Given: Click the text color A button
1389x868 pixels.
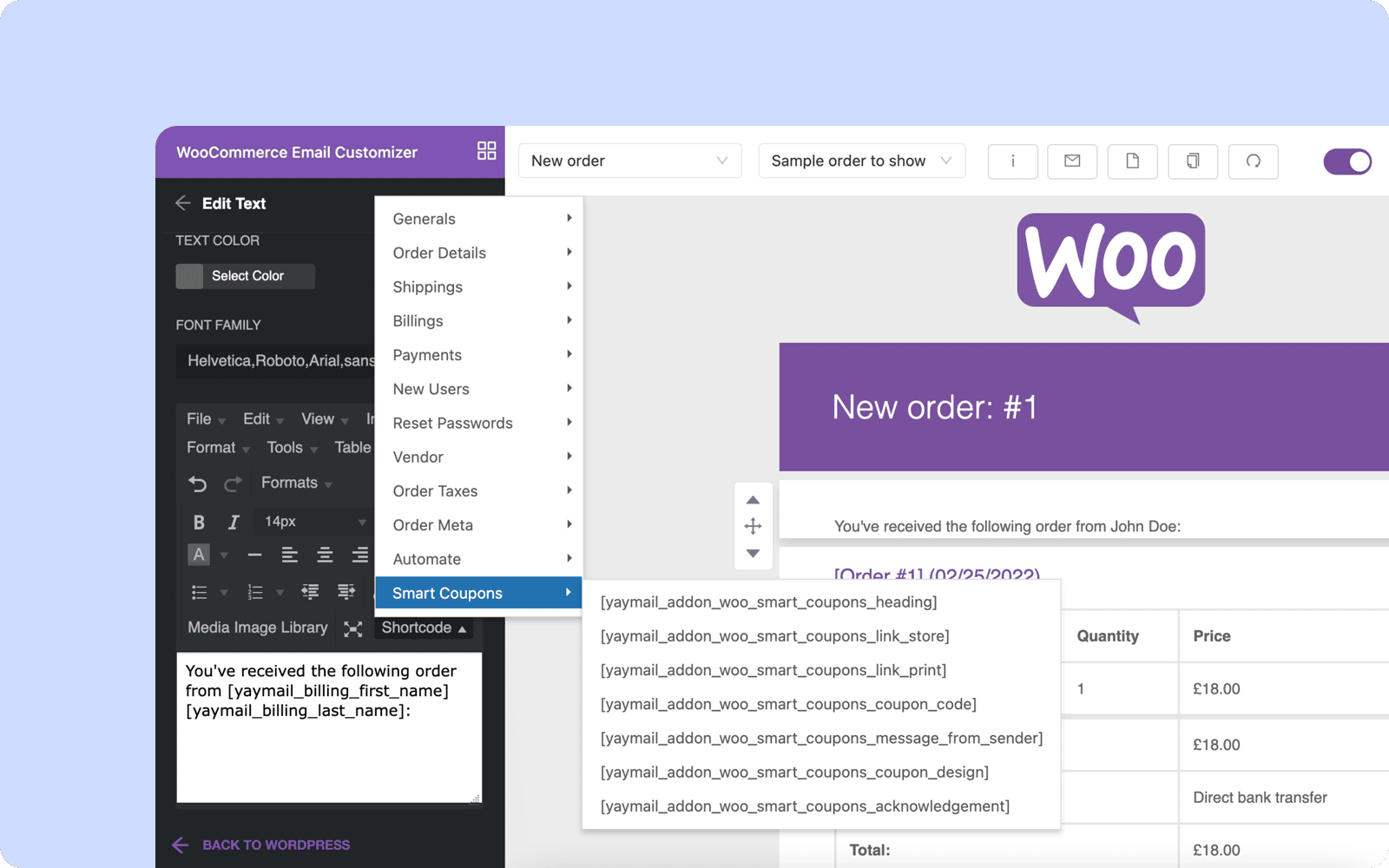Looking at the screenshot, I should point(199,555).
